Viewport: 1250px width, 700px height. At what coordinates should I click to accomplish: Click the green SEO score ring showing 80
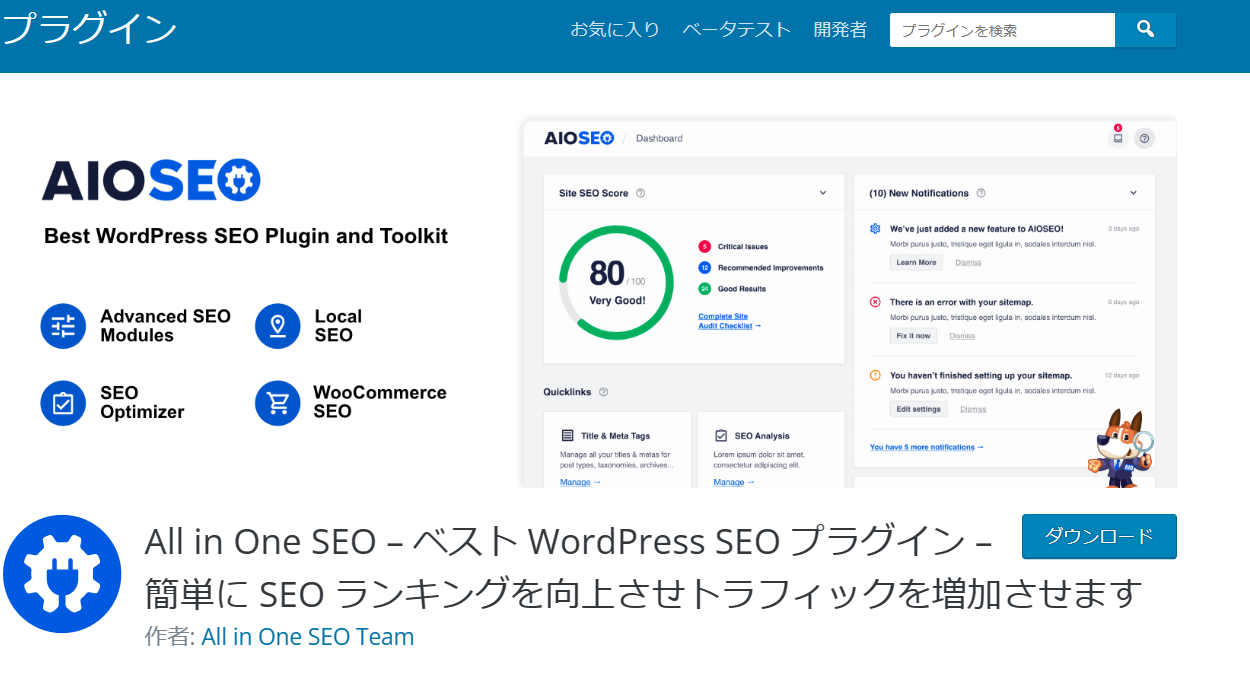coord(617,283)
